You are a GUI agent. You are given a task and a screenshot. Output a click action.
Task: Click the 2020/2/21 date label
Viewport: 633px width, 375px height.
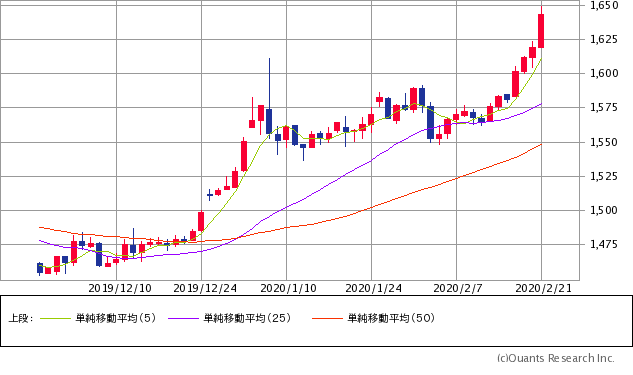point(544,288)
